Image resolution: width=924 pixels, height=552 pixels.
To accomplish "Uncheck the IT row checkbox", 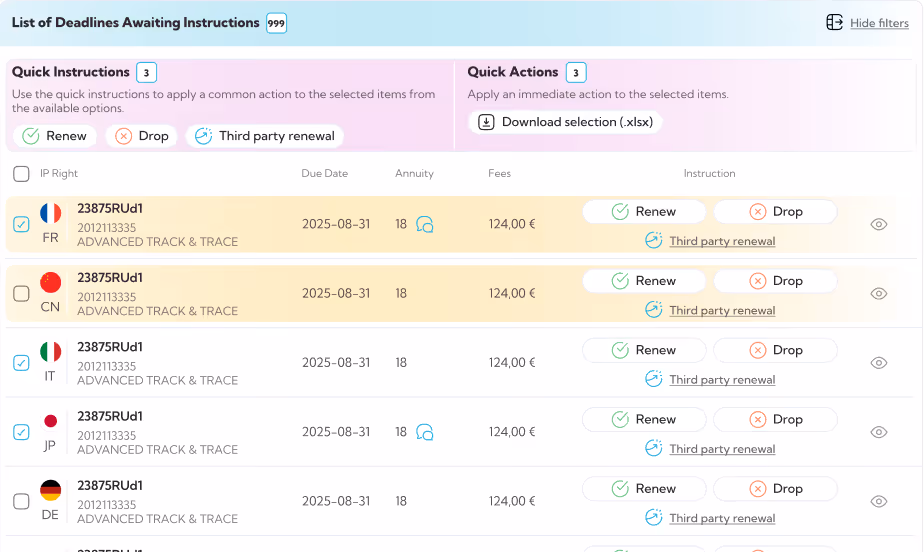I will (x=21, y=363).
